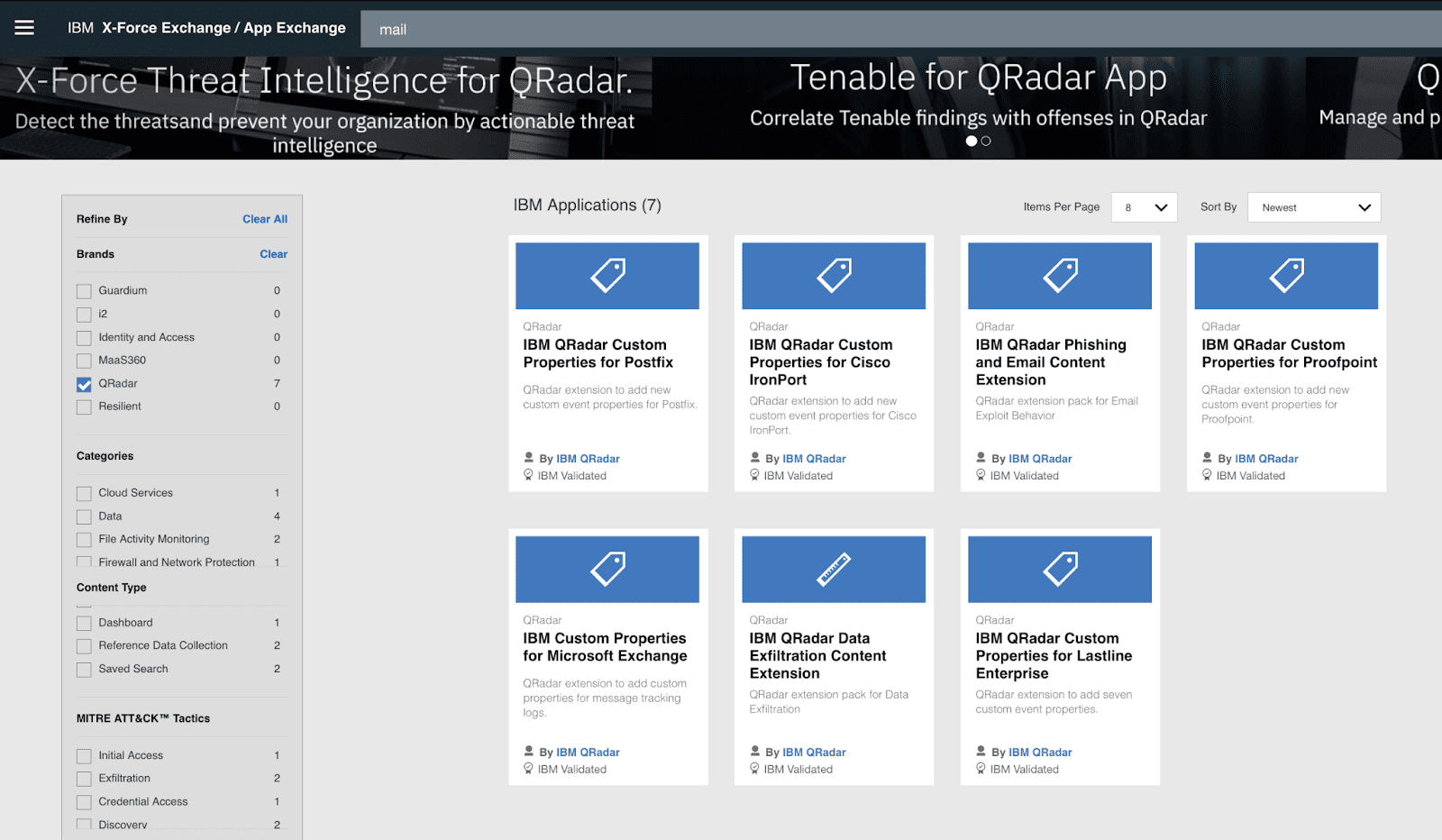Click the author person icon on Cisco IronPort card
This screenshot has width=1442, height=840.
pos(755,458)
